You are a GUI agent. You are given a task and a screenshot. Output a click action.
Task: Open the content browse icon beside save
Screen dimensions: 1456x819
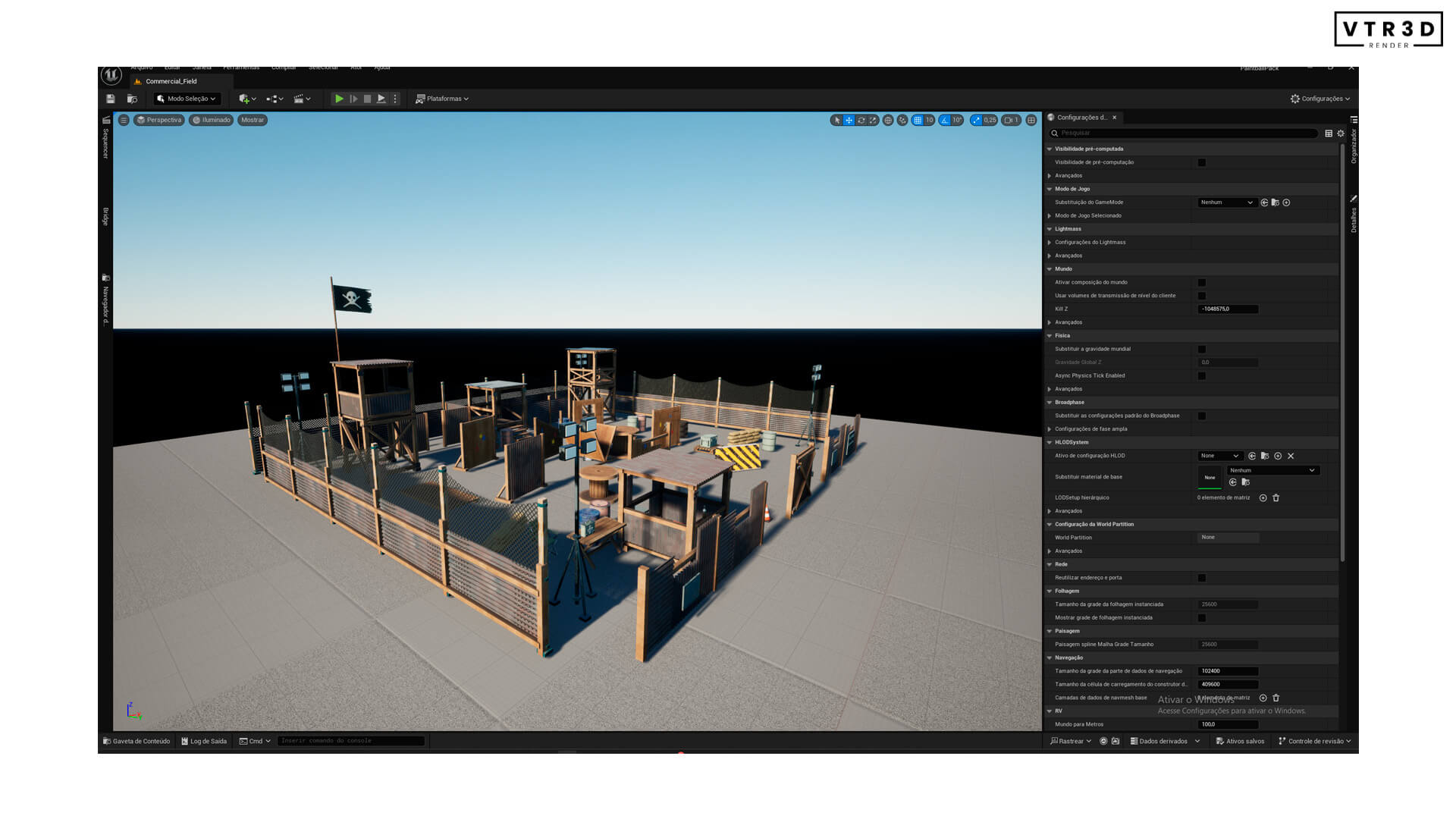(132, 99)
